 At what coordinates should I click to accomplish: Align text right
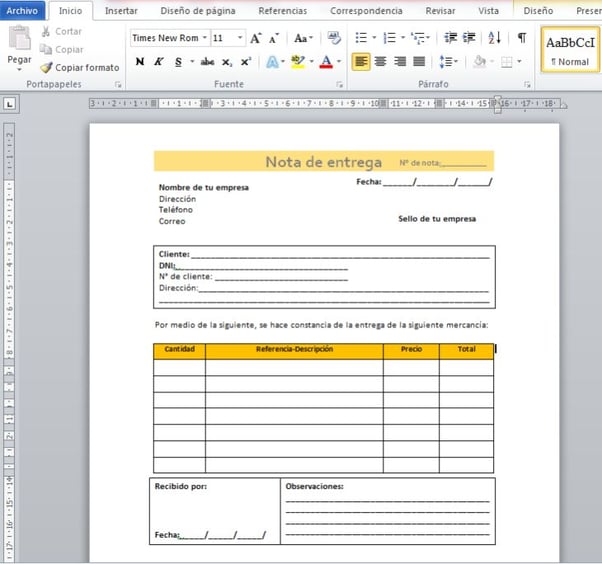click(400, 61)
